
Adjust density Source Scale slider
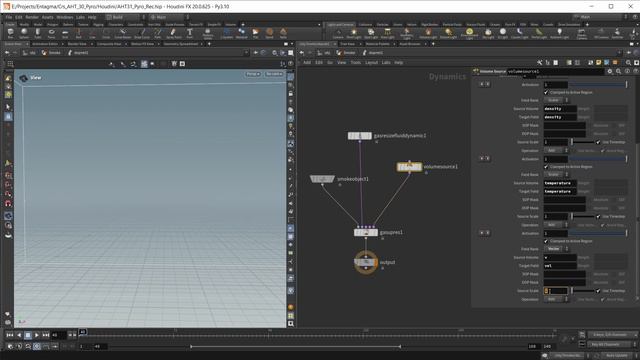[582, 142]
